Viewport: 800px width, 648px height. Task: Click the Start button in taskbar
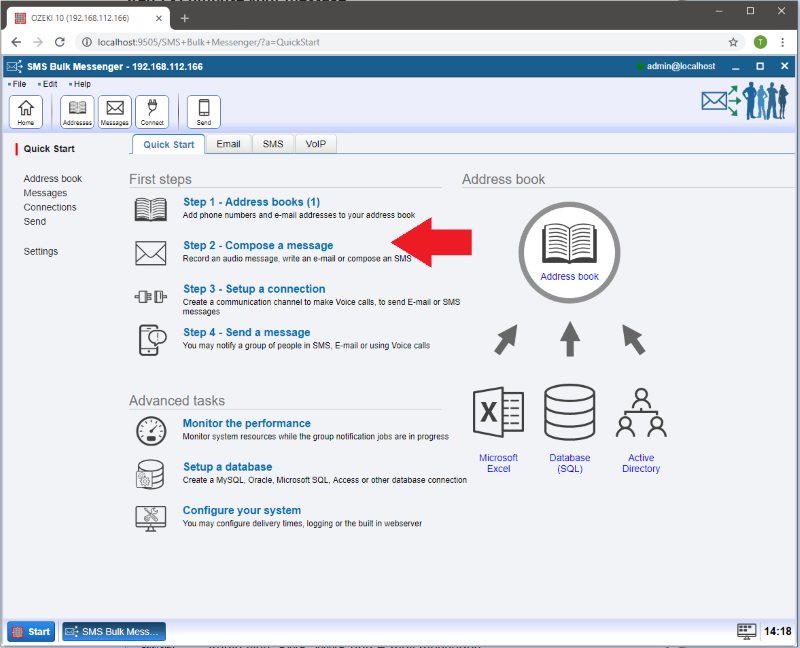[31, 631]
